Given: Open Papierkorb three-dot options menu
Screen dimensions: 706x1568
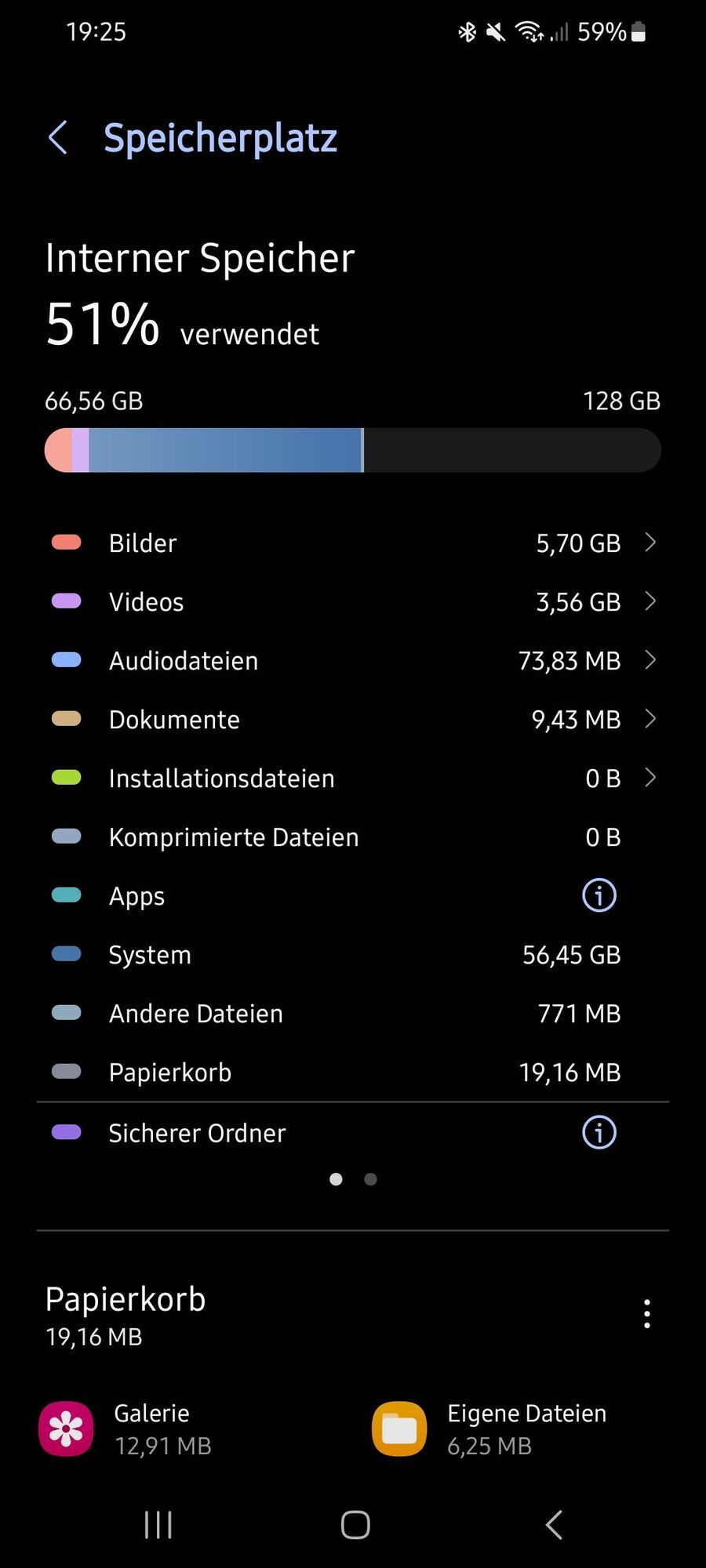Looking at the screenshot, I should click(647, 1314).
